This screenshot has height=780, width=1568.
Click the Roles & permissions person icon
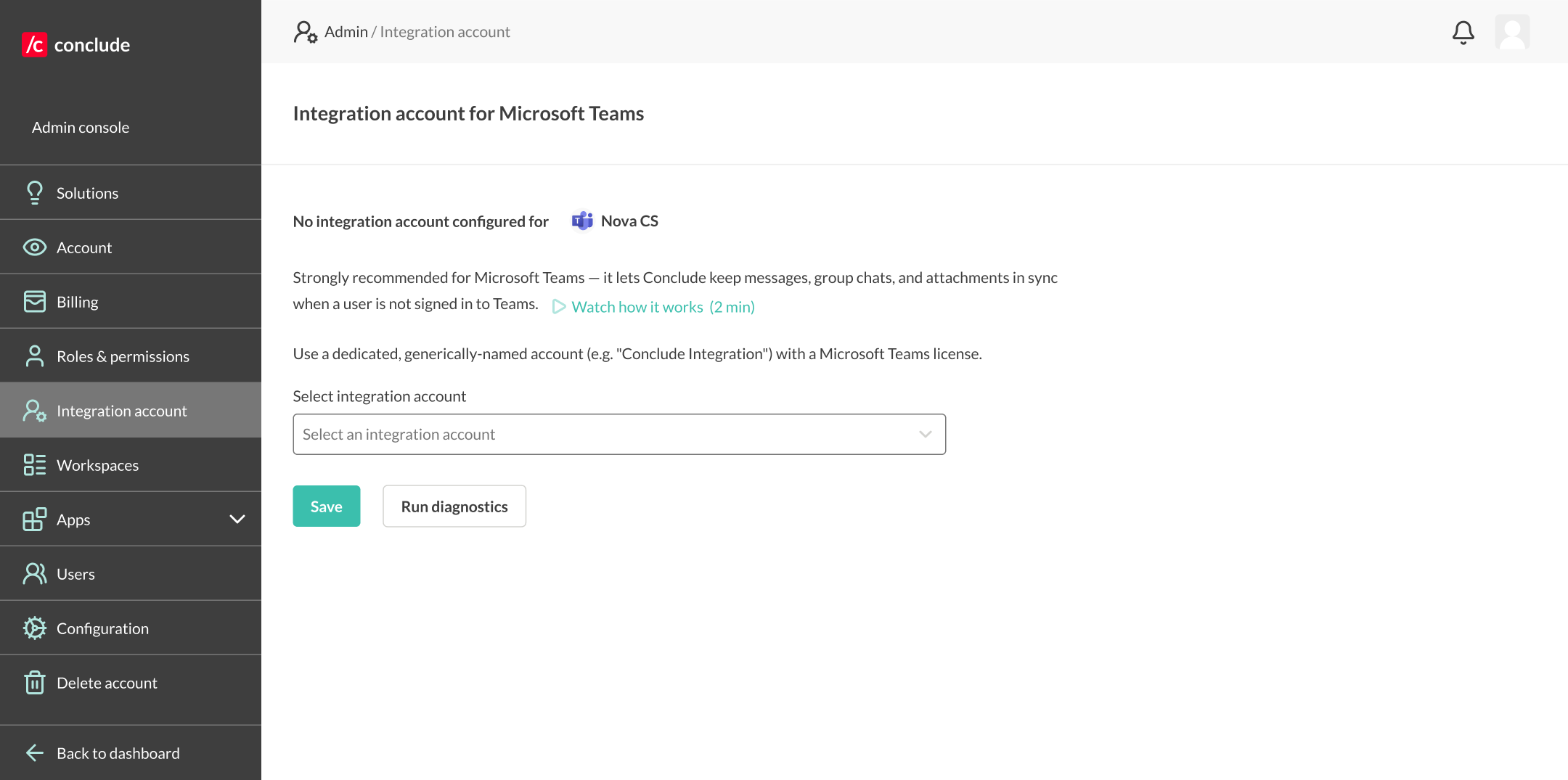coord(34,356)
